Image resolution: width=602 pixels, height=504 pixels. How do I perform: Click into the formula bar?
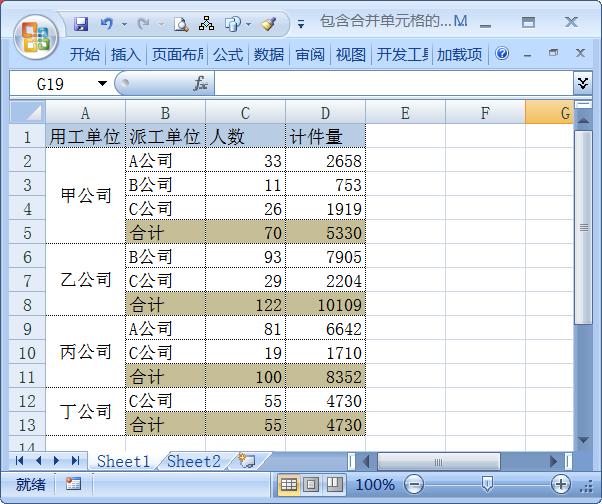pos(394,83)
